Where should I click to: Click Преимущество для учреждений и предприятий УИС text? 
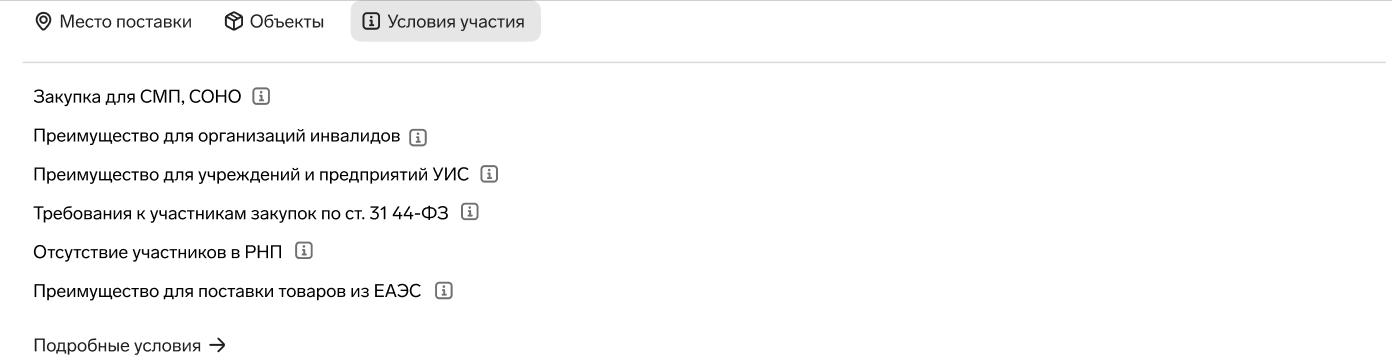tap(251, 174)
